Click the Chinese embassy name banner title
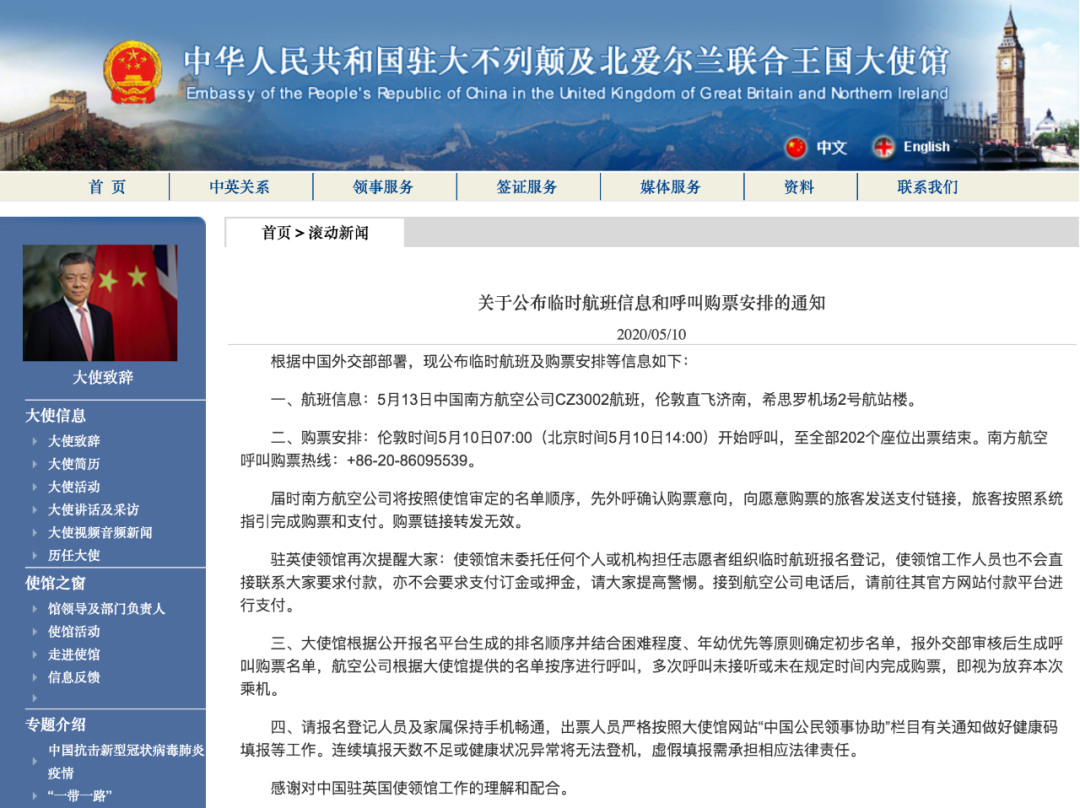The image size is (1080, 808). tap(566, 61)
